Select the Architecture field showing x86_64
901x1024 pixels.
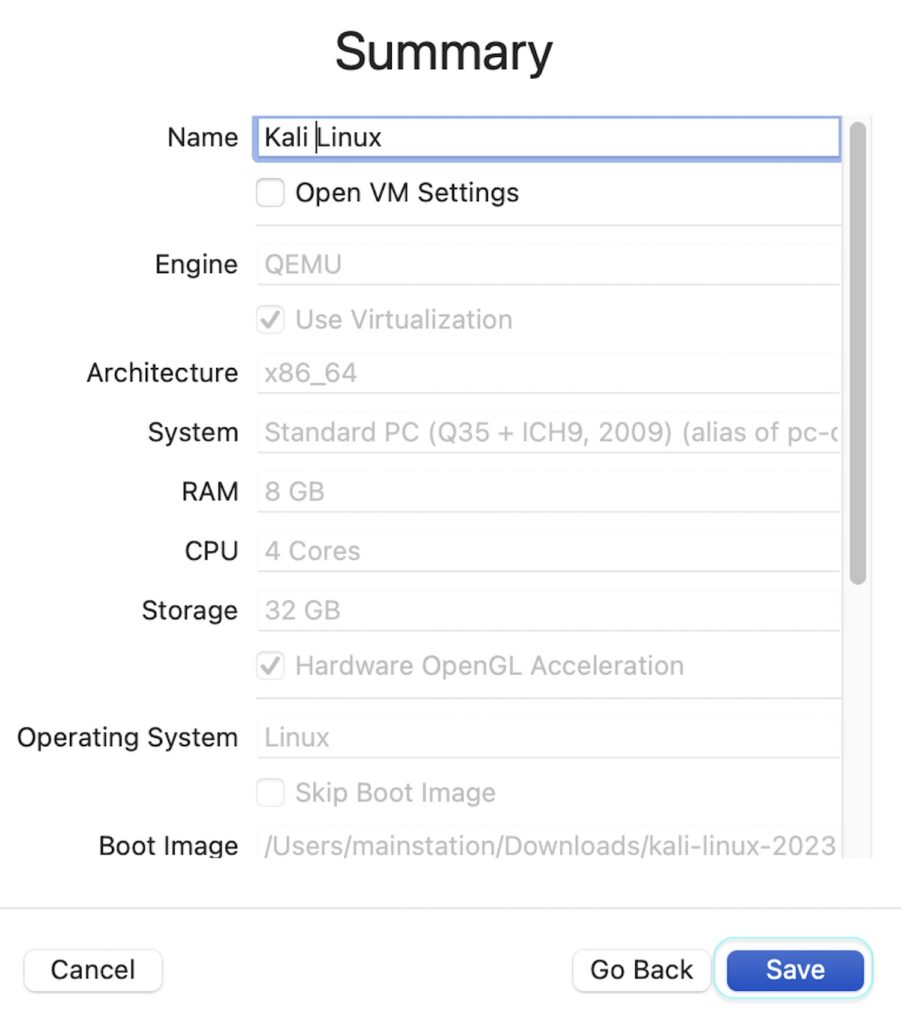coord(548,373)
